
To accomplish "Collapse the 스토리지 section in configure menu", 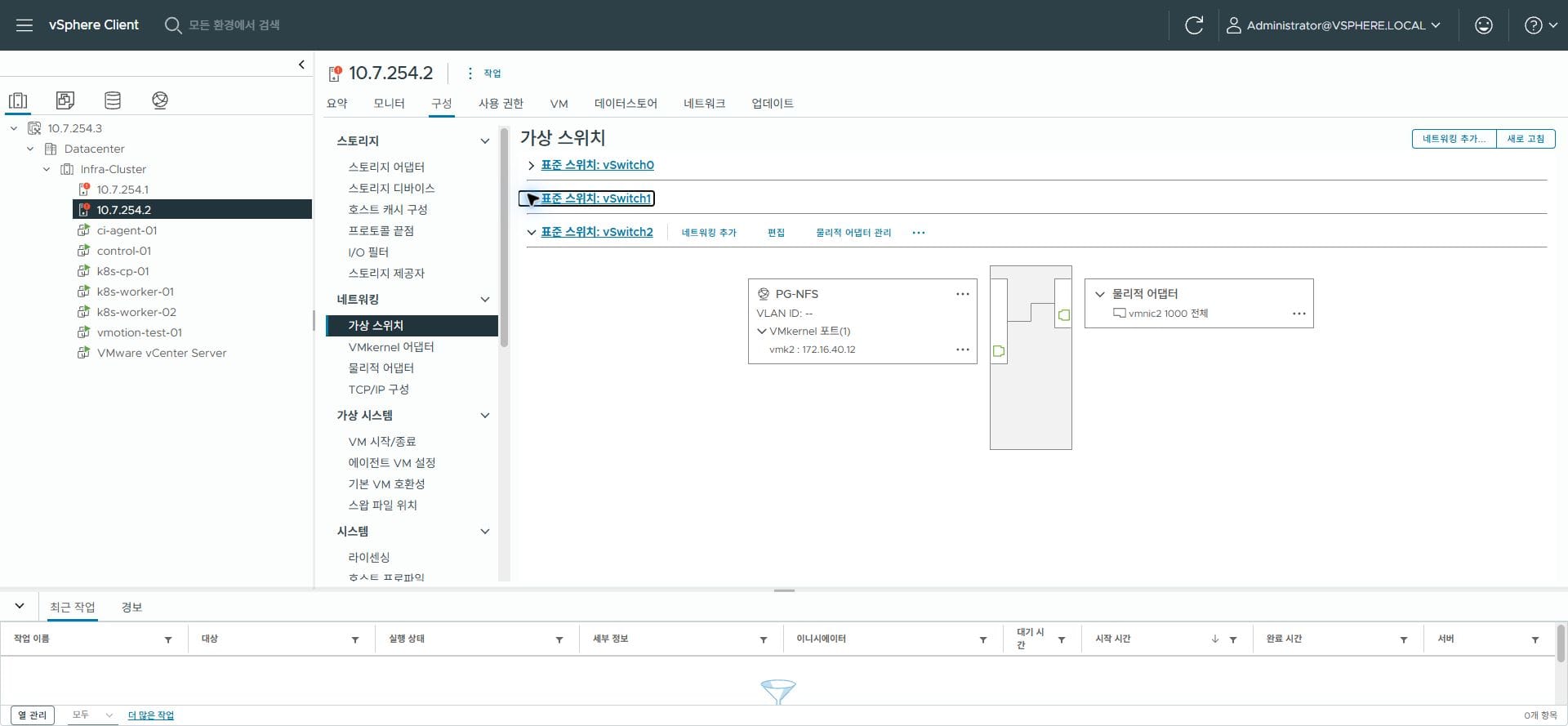I will click(484, 141).
